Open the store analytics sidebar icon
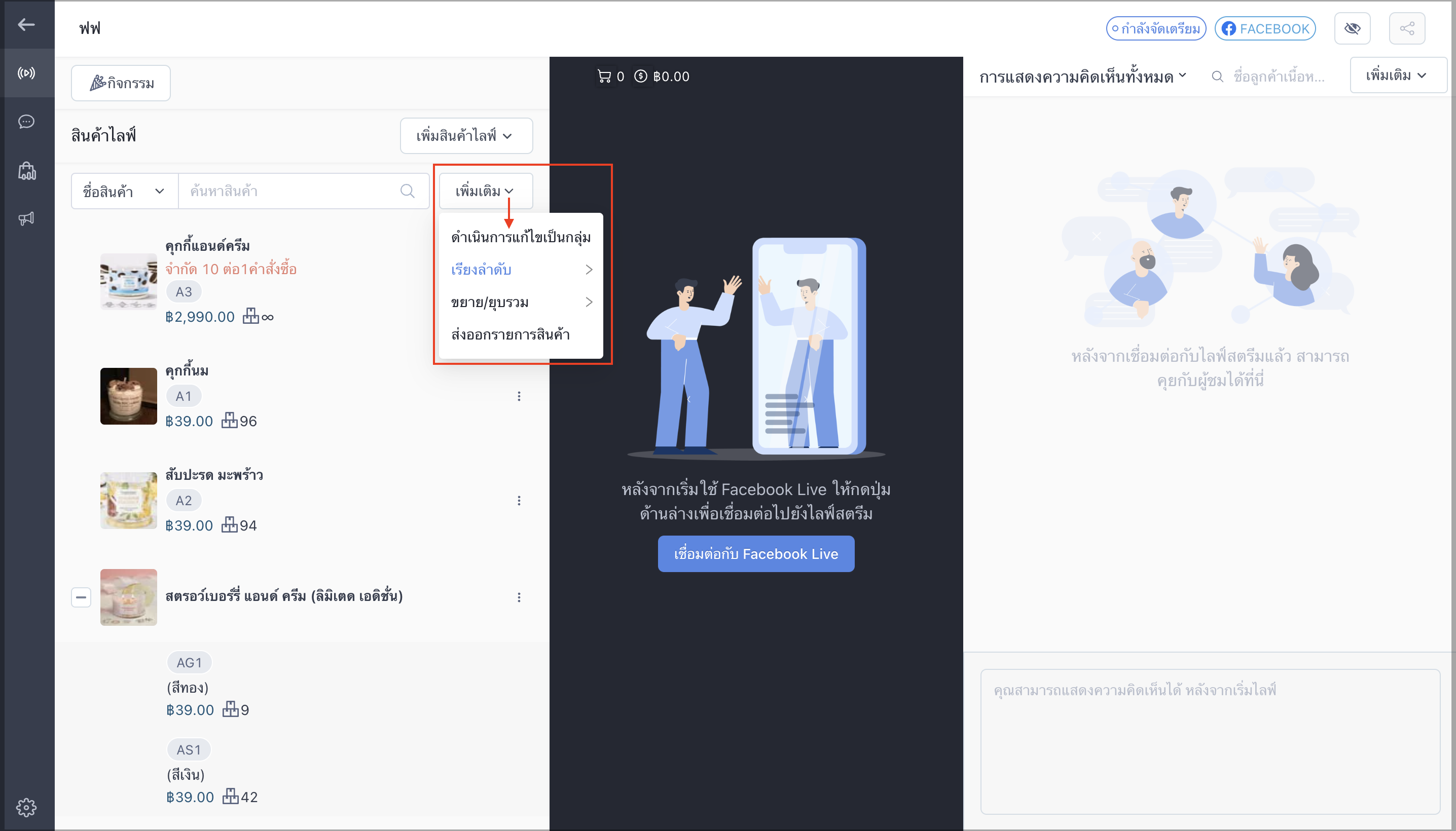 [26, 171]
